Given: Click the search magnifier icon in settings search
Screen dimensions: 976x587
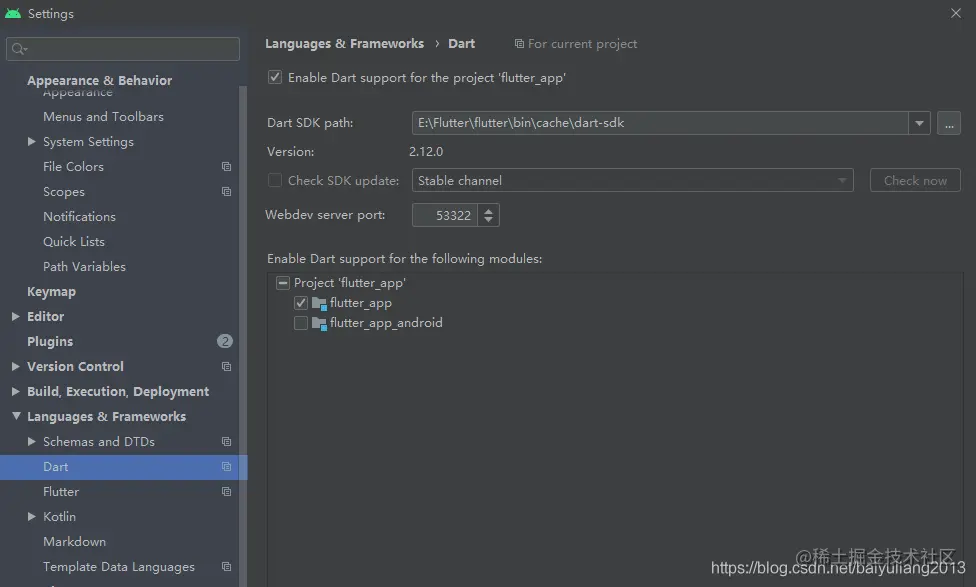Looking at the screenshot, I should pyautogui.click(x=19, y=49).
